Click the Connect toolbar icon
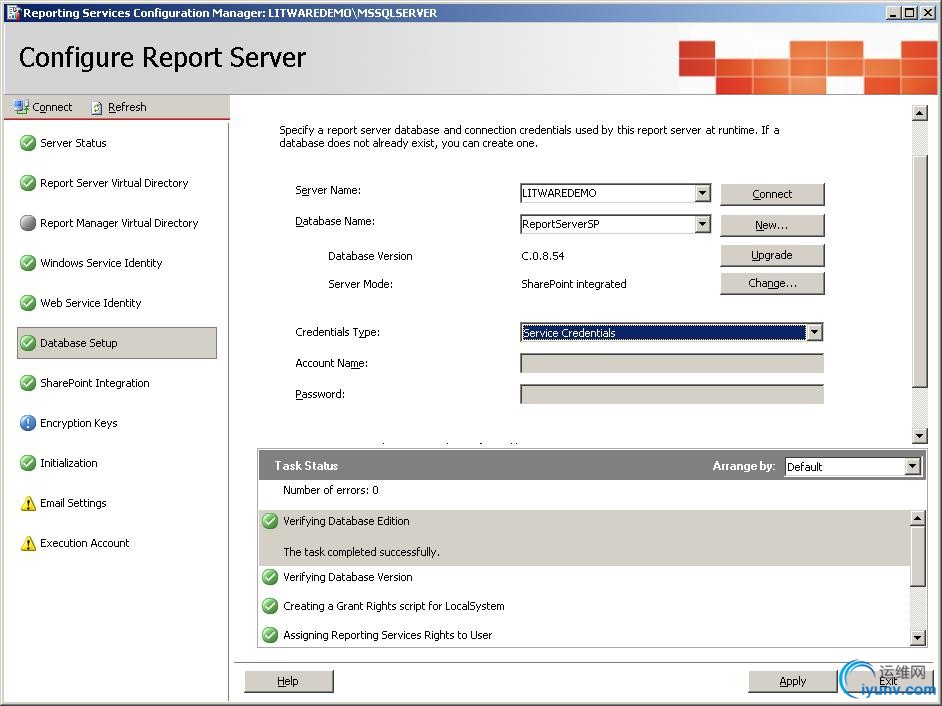The image size is (942, 706). pos(21,107)
